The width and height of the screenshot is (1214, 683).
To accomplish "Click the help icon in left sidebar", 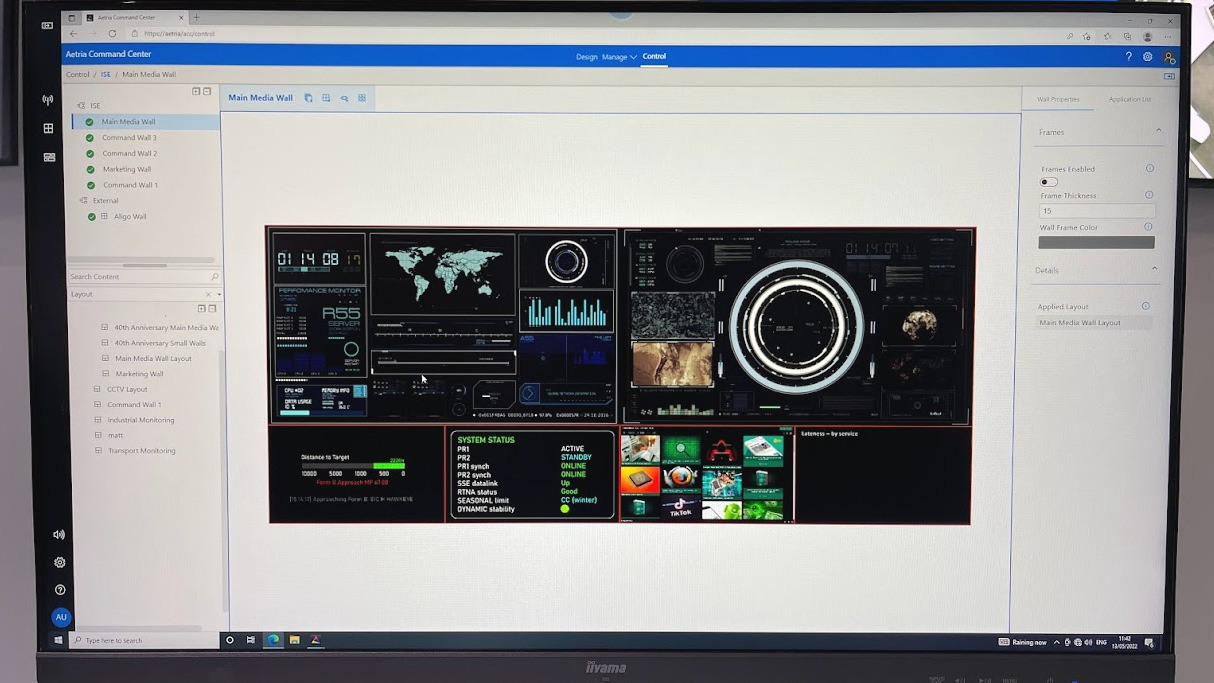I will click(60, 590).
